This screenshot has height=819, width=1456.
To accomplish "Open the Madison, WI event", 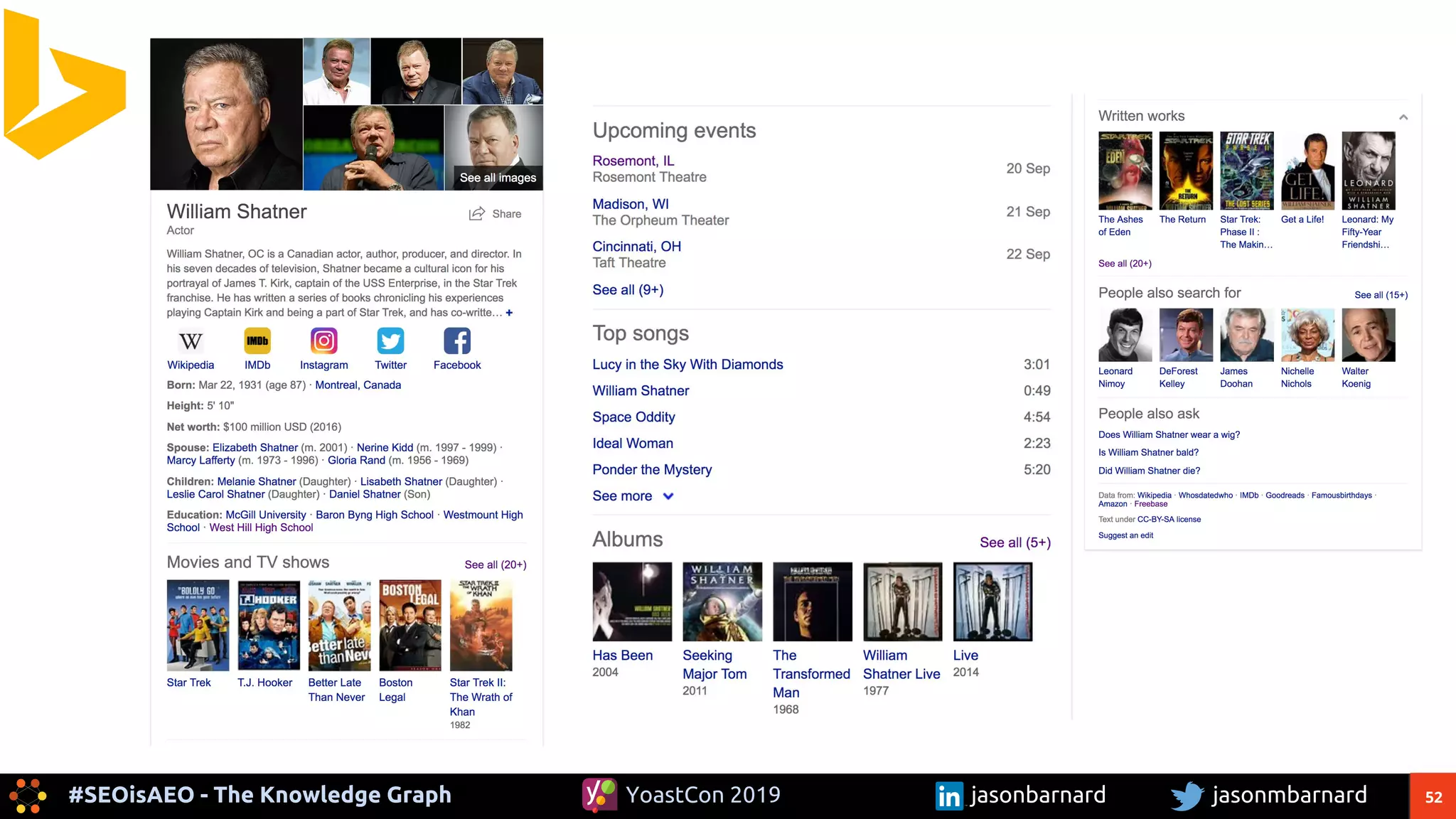I will point(631,204).
